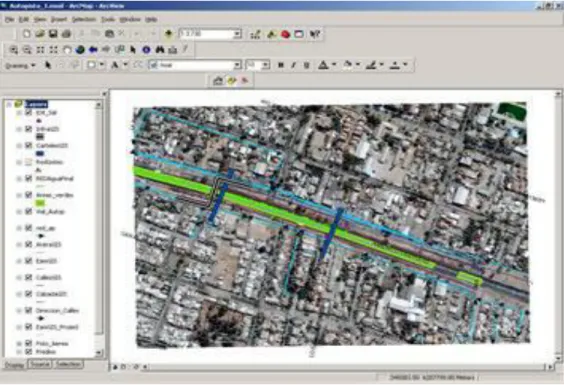Click the home icon on floating toolbar
The image size is (564, 385).
pos(218,81)
